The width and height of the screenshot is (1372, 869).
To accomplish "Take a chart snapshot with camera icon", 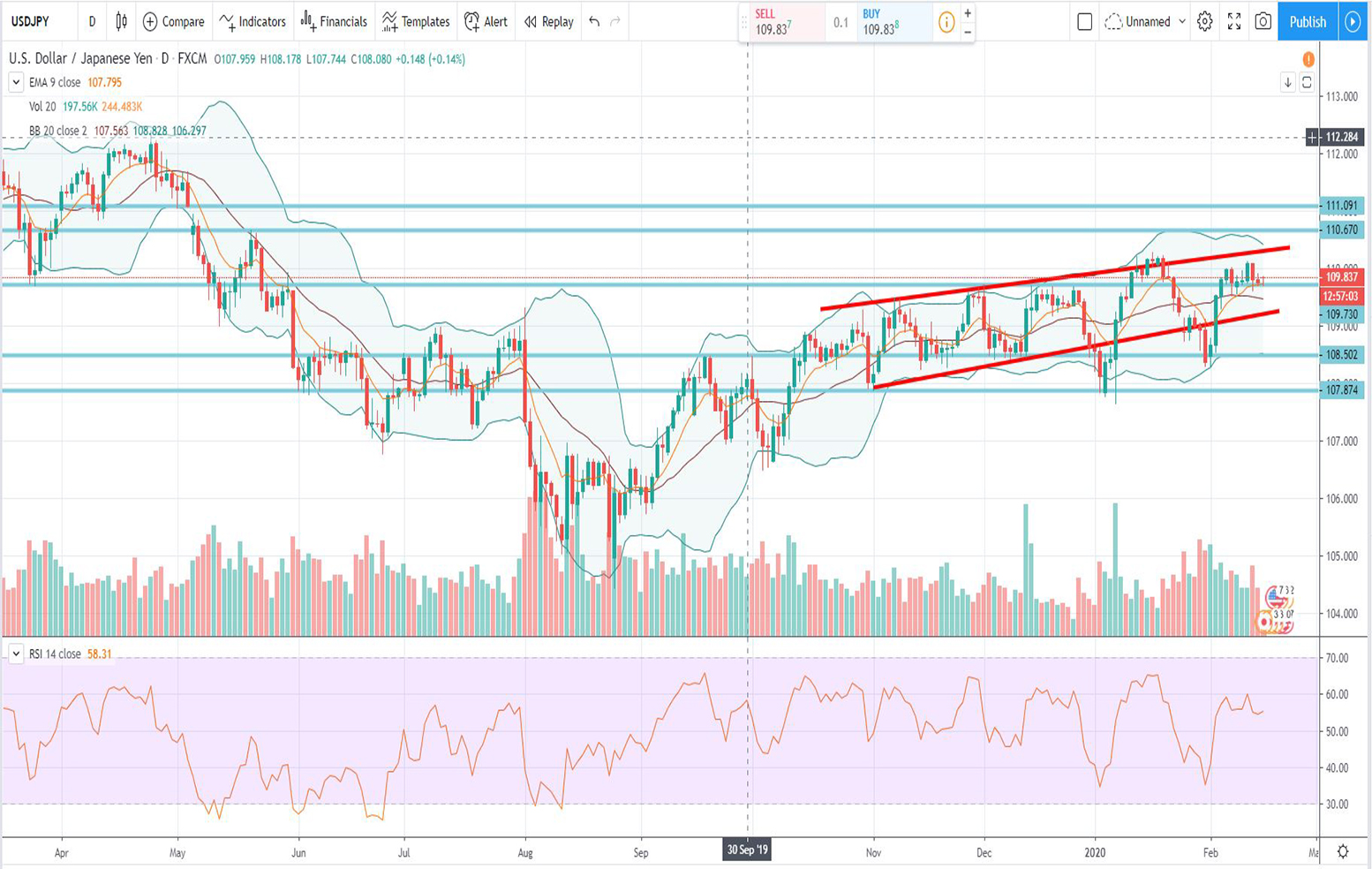I will click(1263, 22).
